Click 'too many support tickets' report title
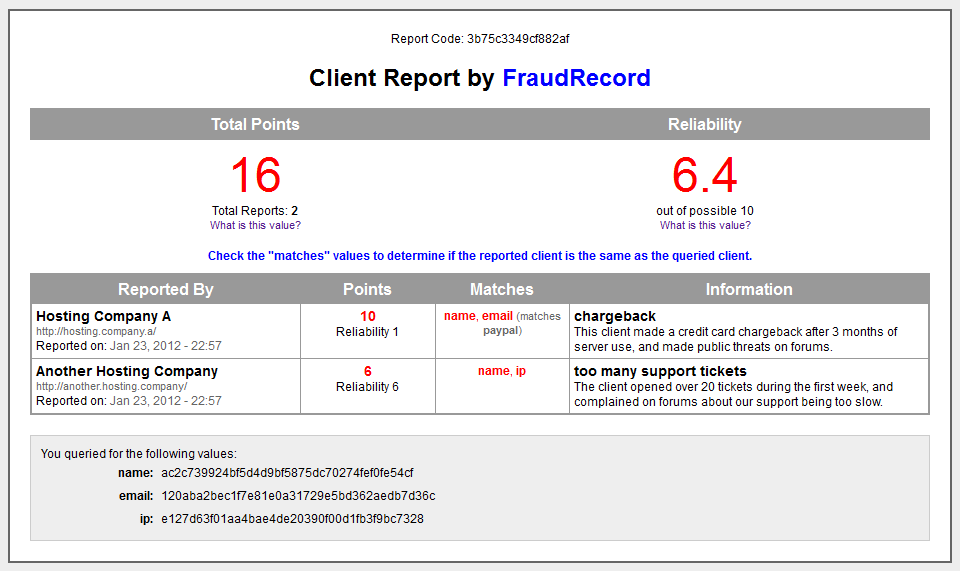 click(x=660, y=371)
